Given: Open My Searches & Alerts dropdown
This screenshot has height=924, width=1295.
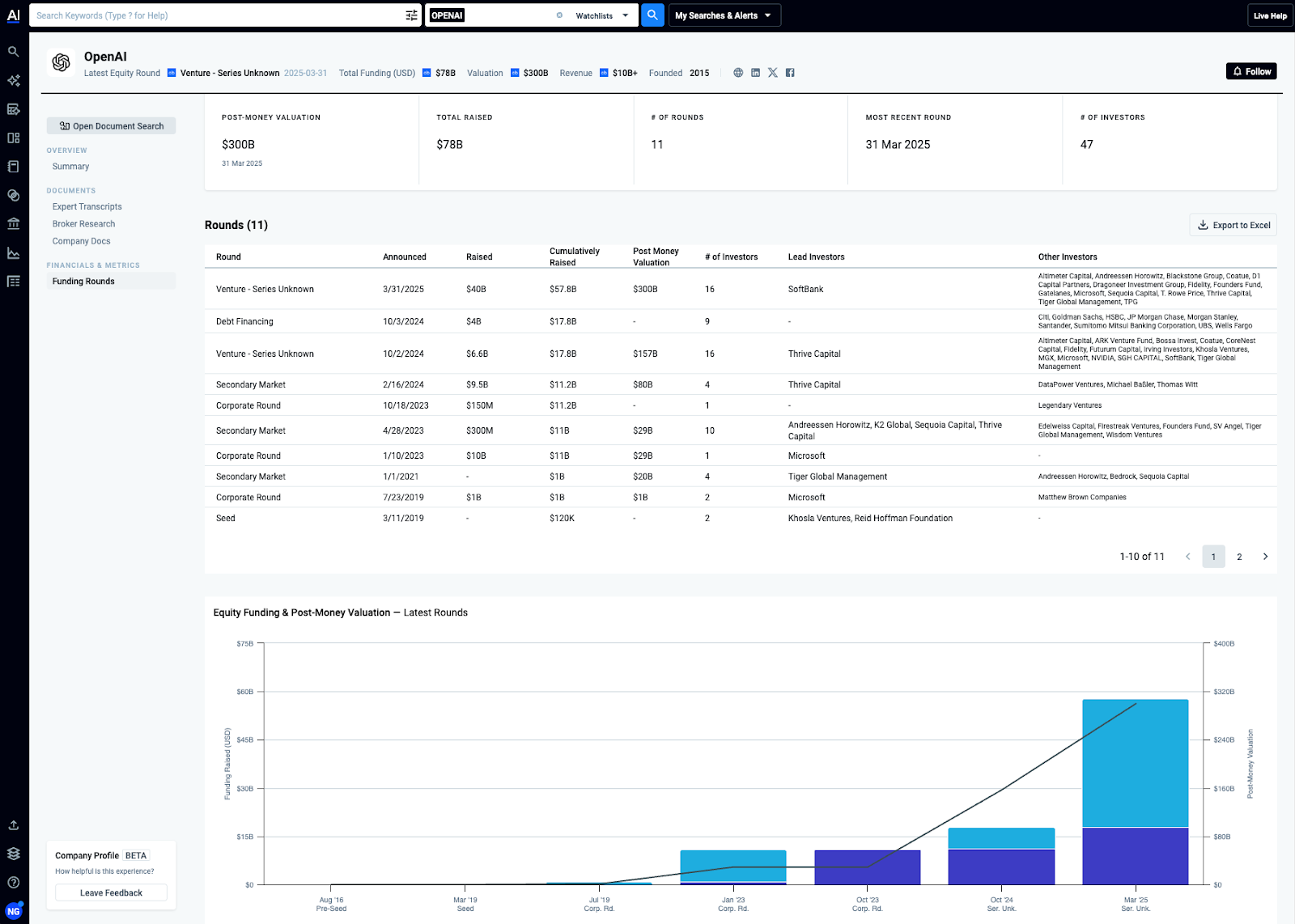Looking at the screenshot, I should pyautogui.click(x=724, y=15).
